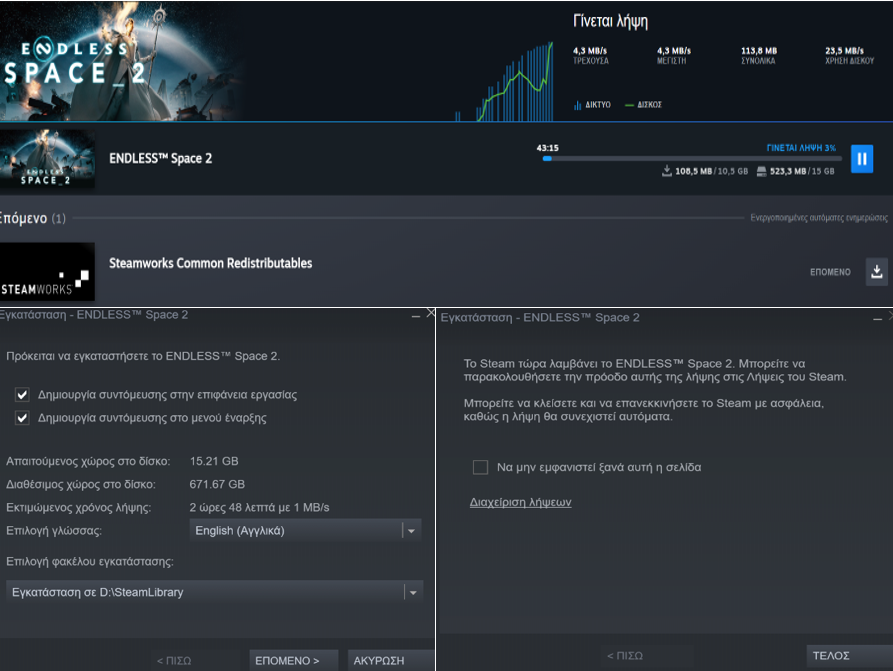Open install folder dropdown D:\SteamLibrary

(214, 592)
